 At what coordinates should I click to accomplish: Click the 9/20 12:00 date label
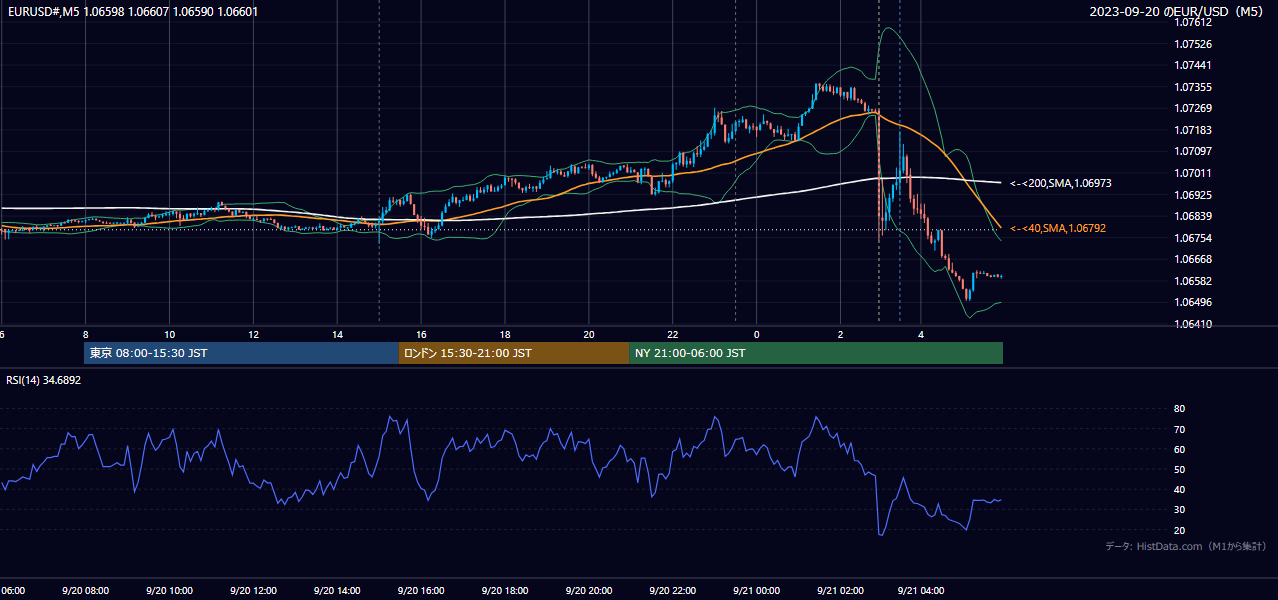tap(253, 591)
